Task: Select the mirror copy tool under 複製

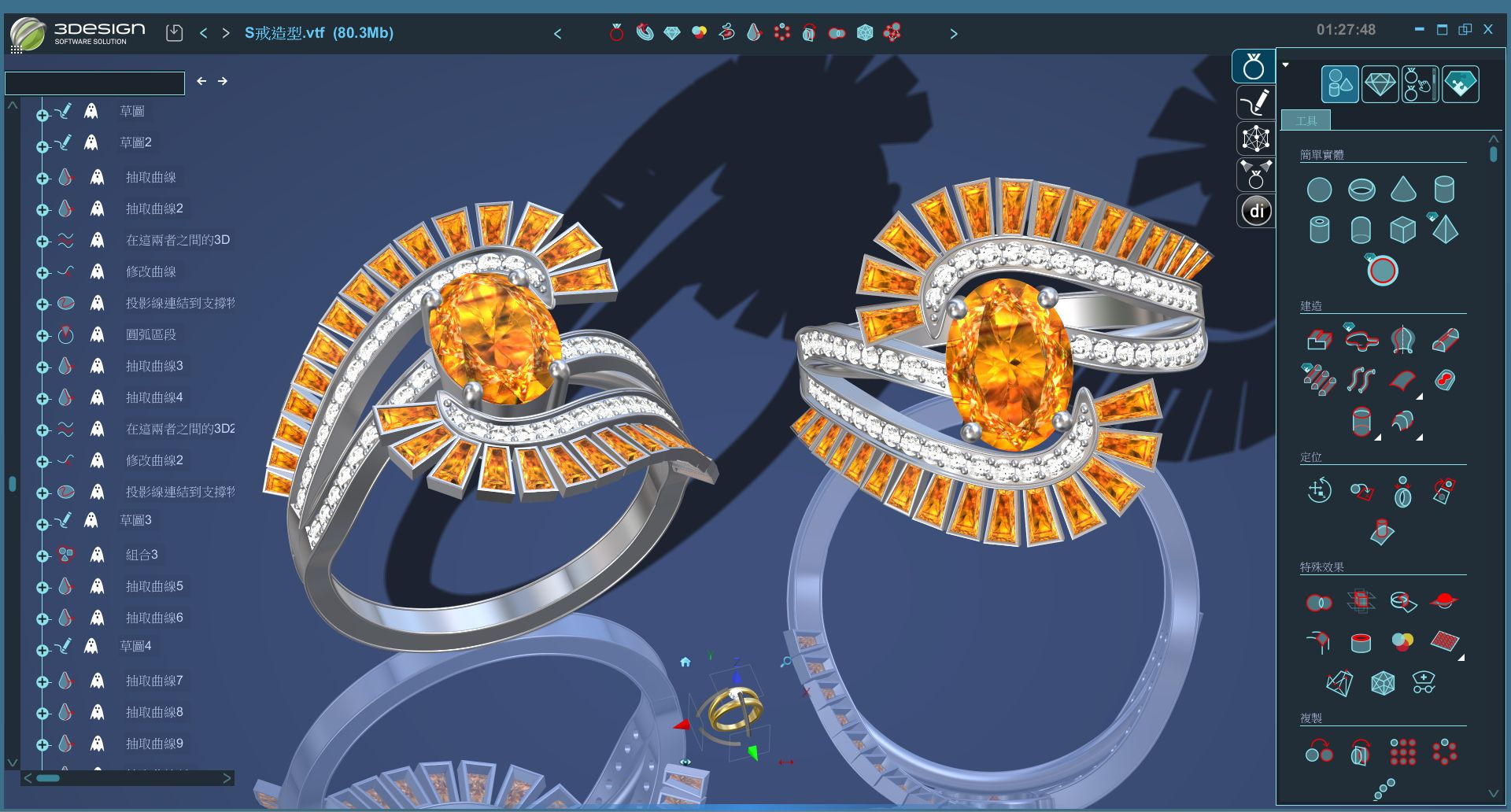Action: [x=1361, y=753]
